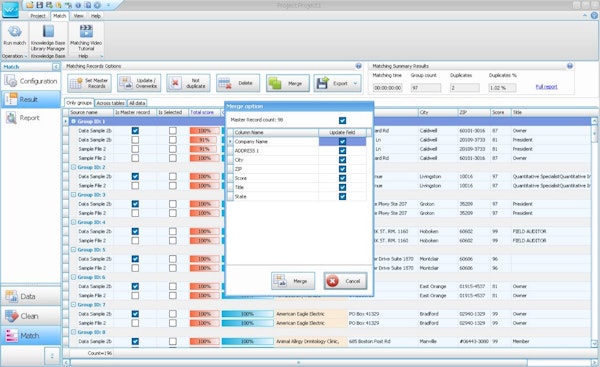Collapse Group ID: 5 rows
The width and height of the screenshot is (600, 367).
point(74,250)
